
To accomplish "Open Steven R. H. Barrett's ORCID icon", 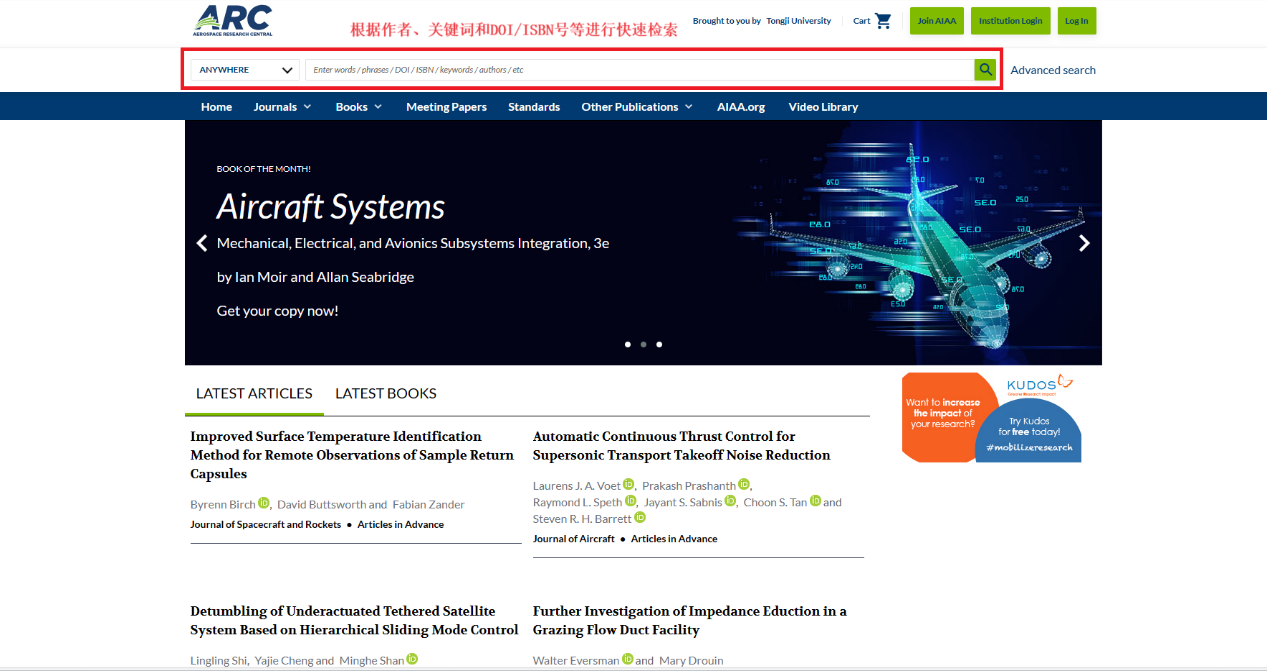I will pyautogui.click(x=640, y=517).
